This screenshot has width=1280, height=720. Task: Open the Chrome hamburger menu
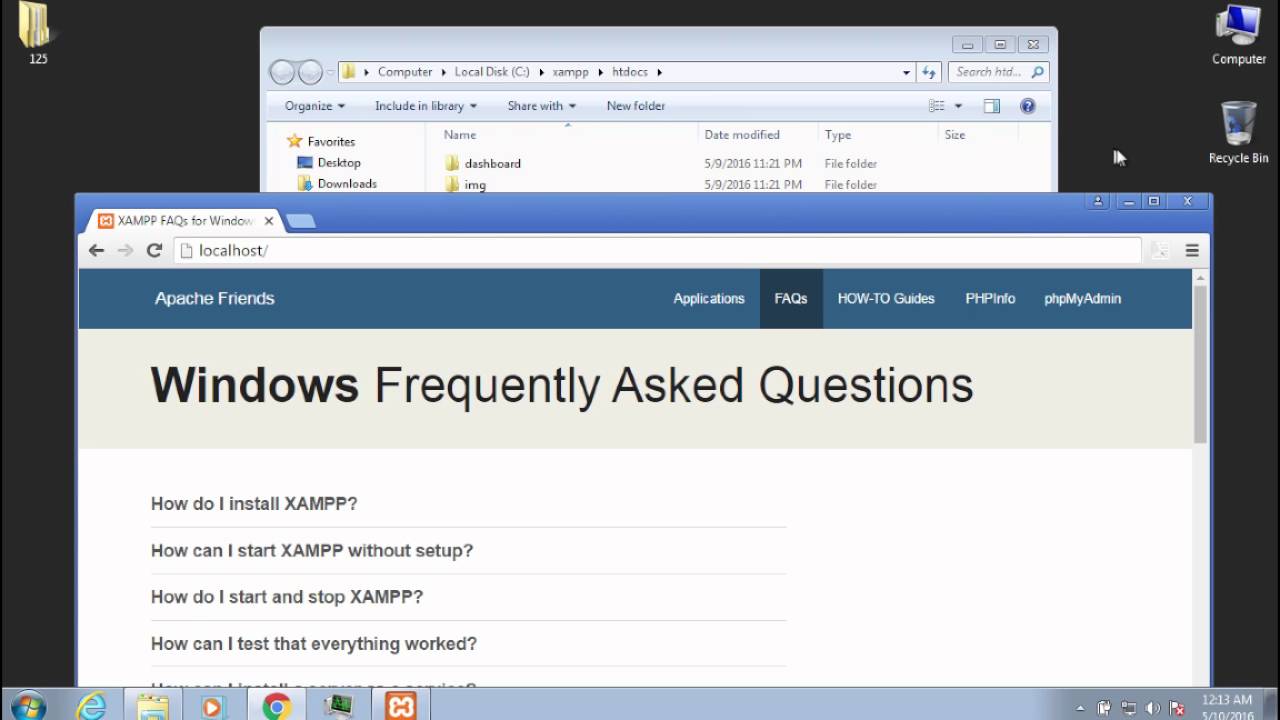(1192, 251)
